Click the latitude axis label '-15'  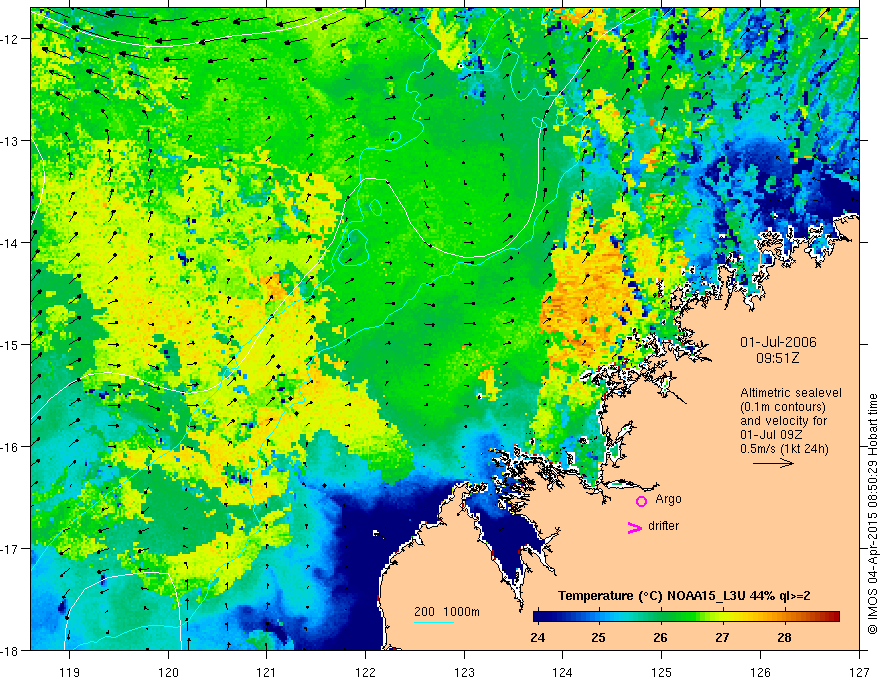pos(11,345)
